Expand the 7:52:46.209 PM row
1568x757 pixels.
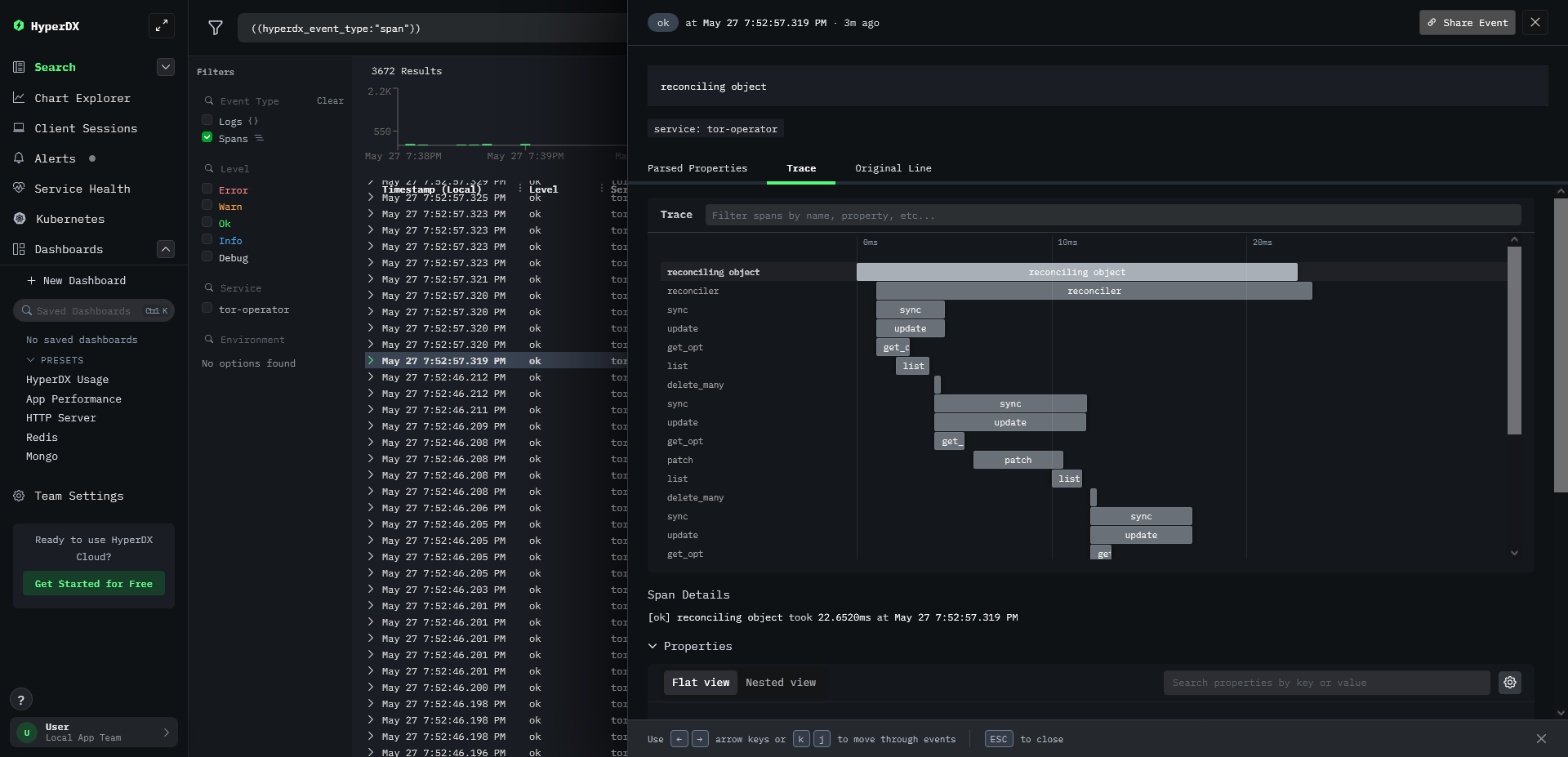(x=371, y=425)
